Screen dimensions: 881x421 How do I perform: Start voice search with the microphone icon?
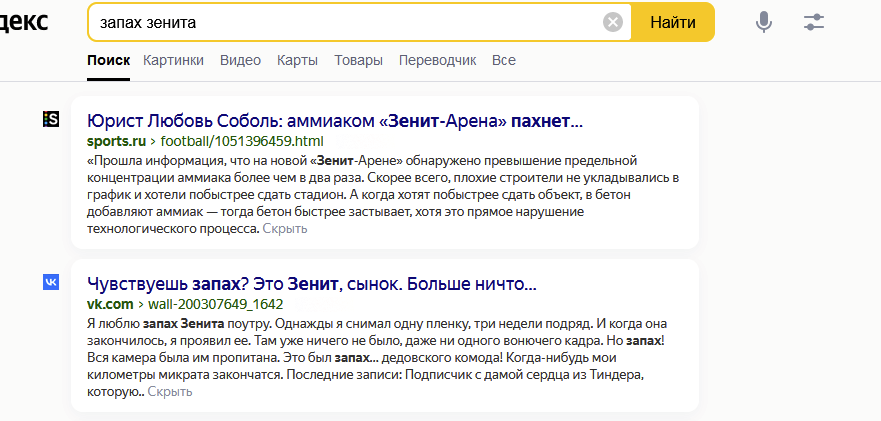pos(764,22)
